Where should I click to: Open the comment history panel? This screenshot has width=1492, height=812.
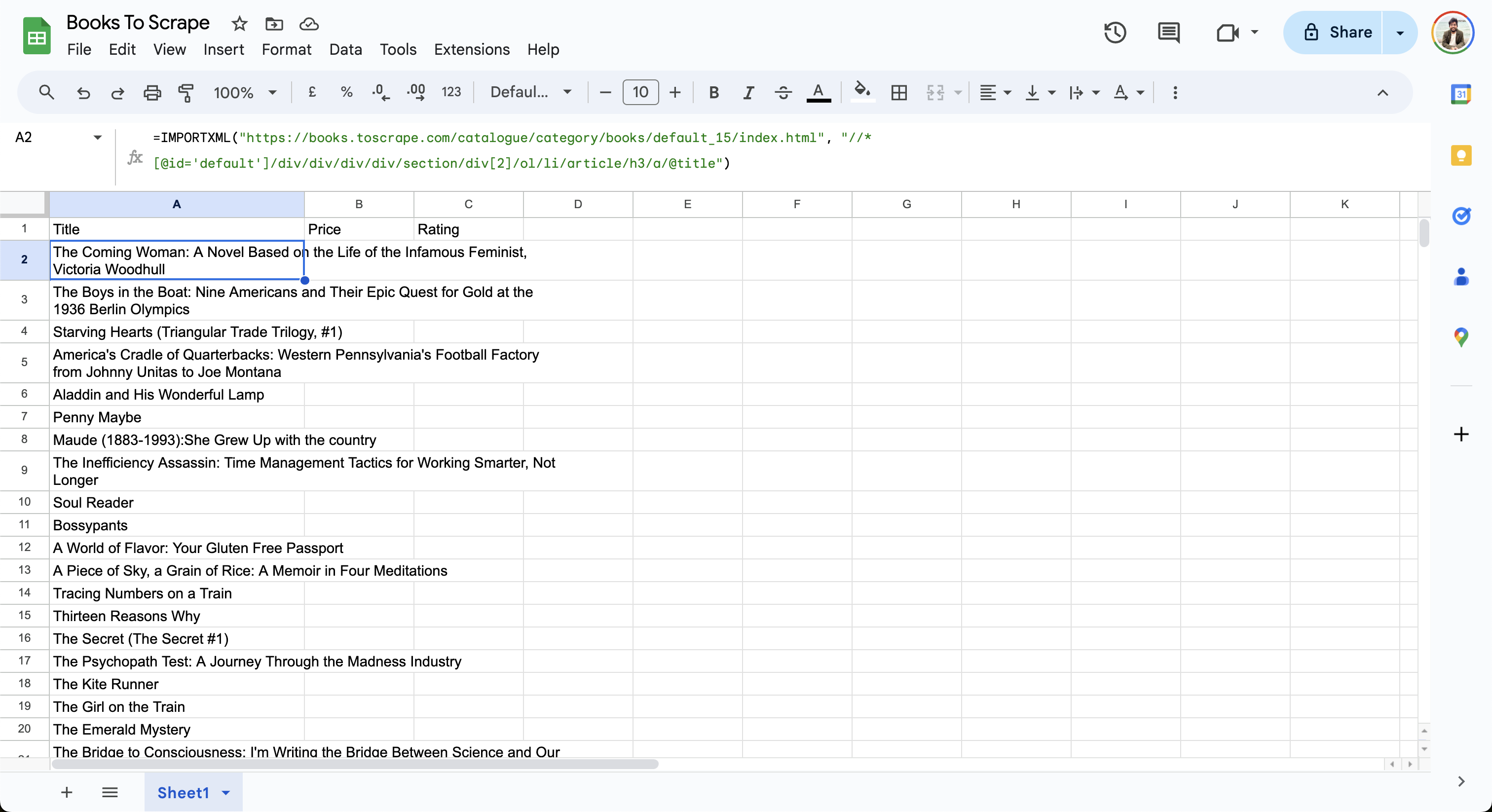pyautogui.click(x=1168, y=33)
